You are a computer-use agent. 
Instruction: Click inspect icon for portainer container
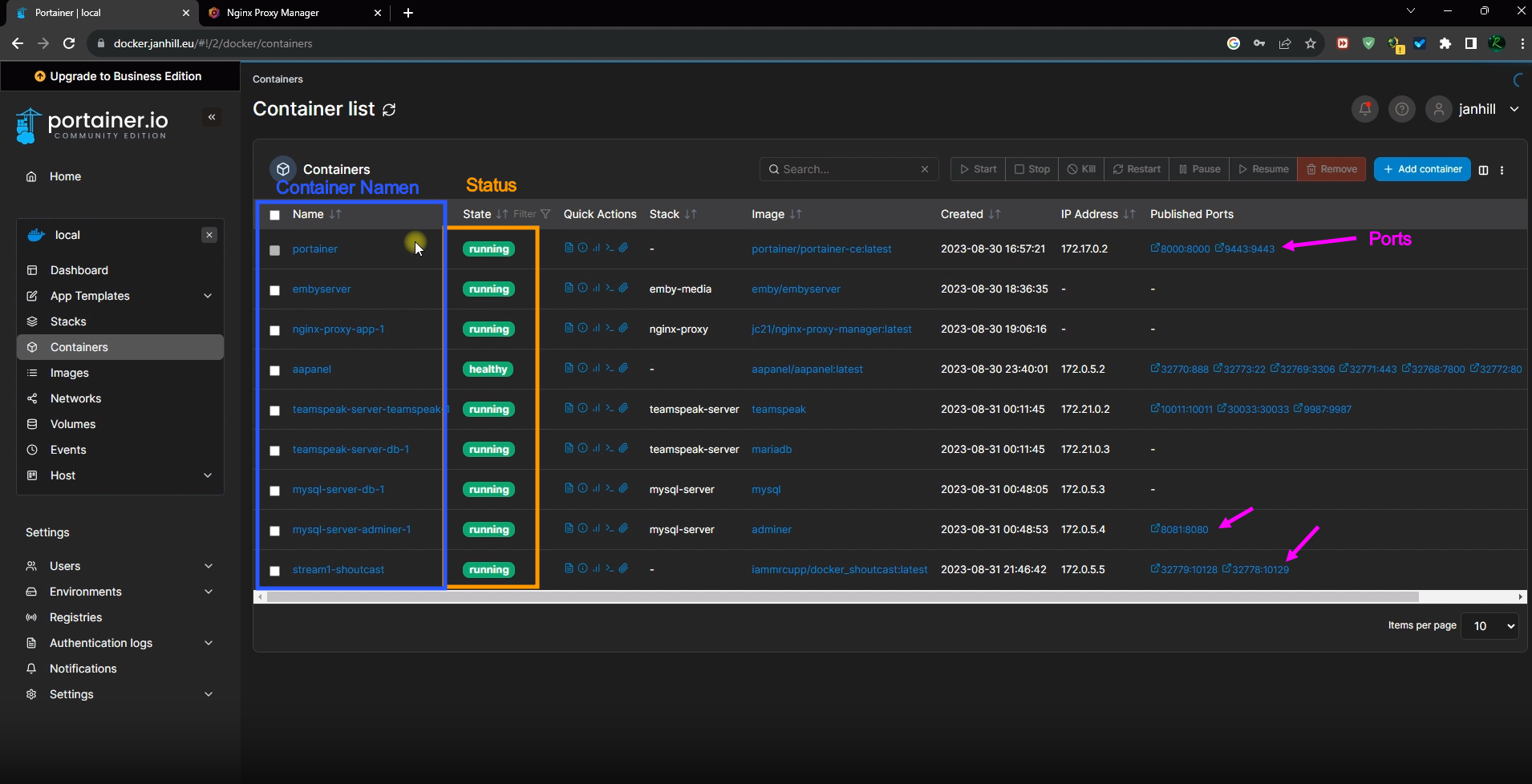coord(582,248)
